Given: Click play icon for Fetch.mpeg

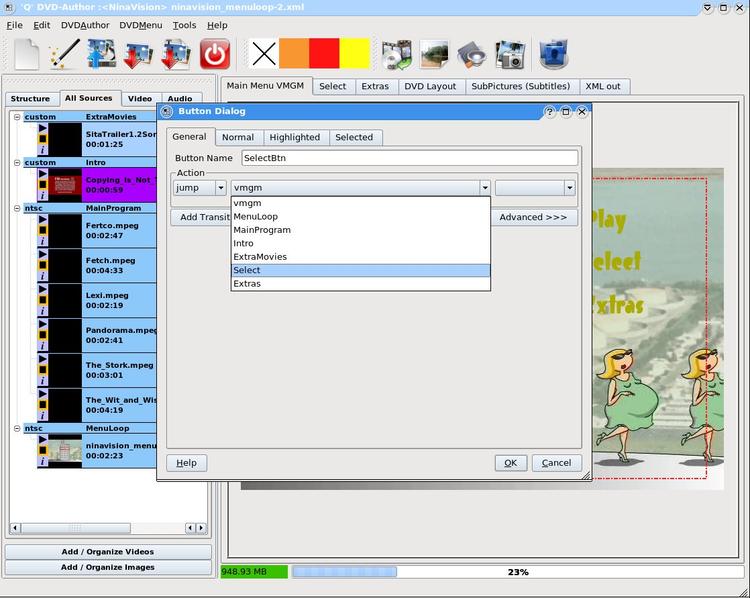Looking at the screenshot, I should [43, 254].
